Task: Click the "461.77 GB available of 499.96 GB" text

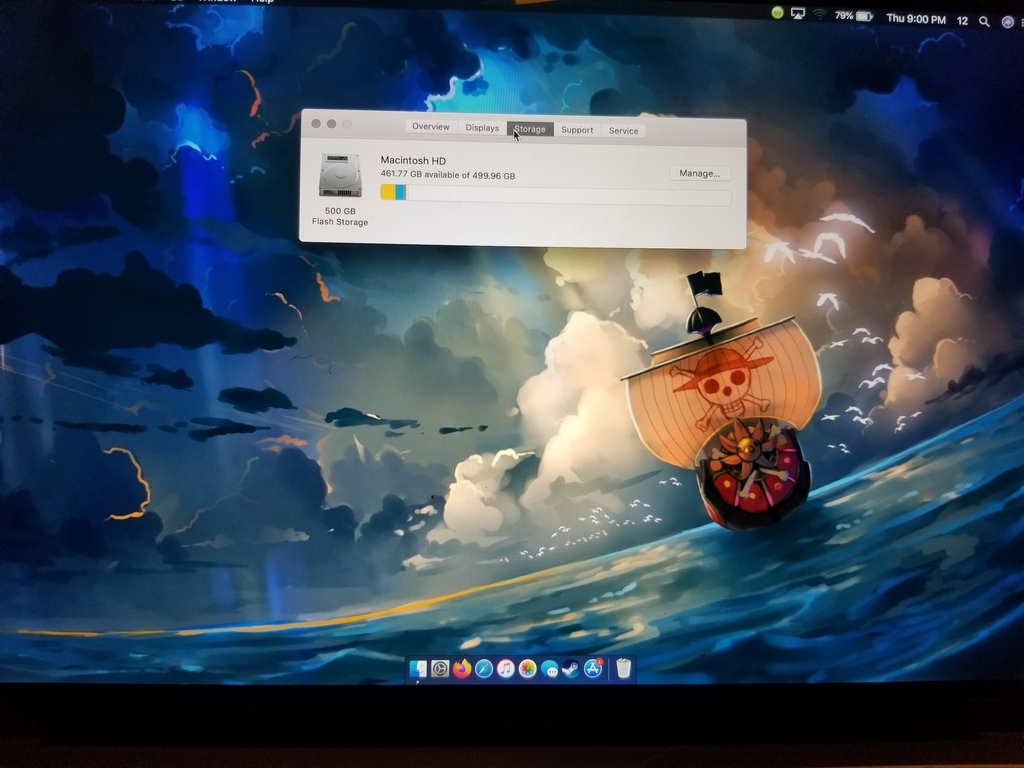Action: click(448, 175)
